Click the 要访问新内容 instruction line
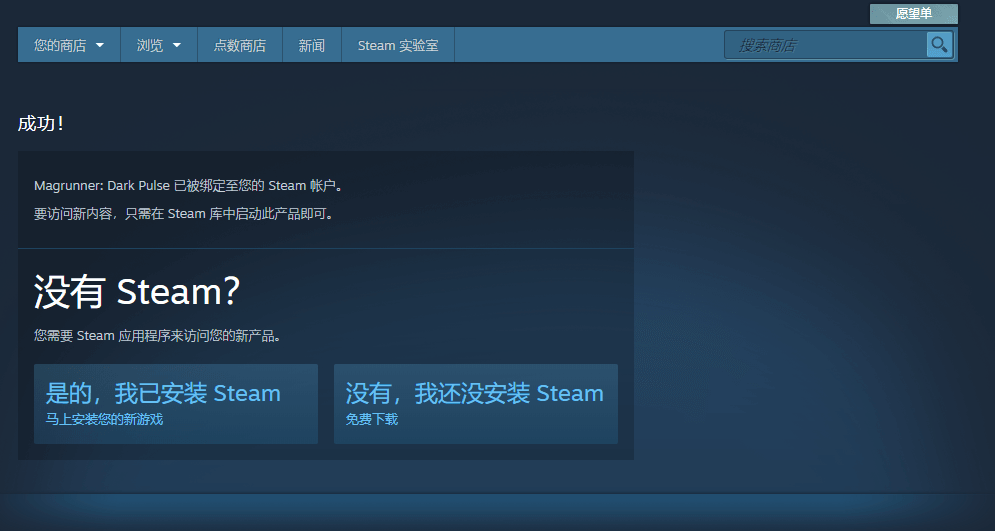Viewport: 995px width, 531px height. 183,214
